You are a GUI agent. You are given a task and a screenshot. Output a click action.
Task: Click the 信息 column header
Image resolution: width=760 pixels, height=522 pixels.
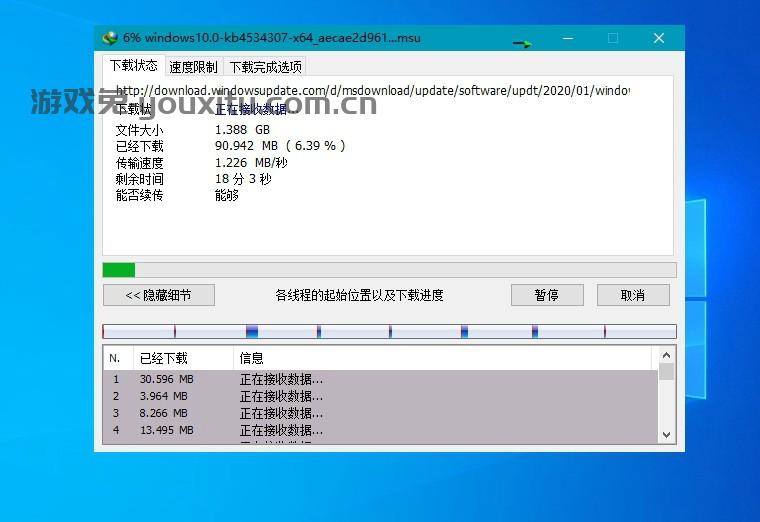pyautogui.click(x=442, y=358)
